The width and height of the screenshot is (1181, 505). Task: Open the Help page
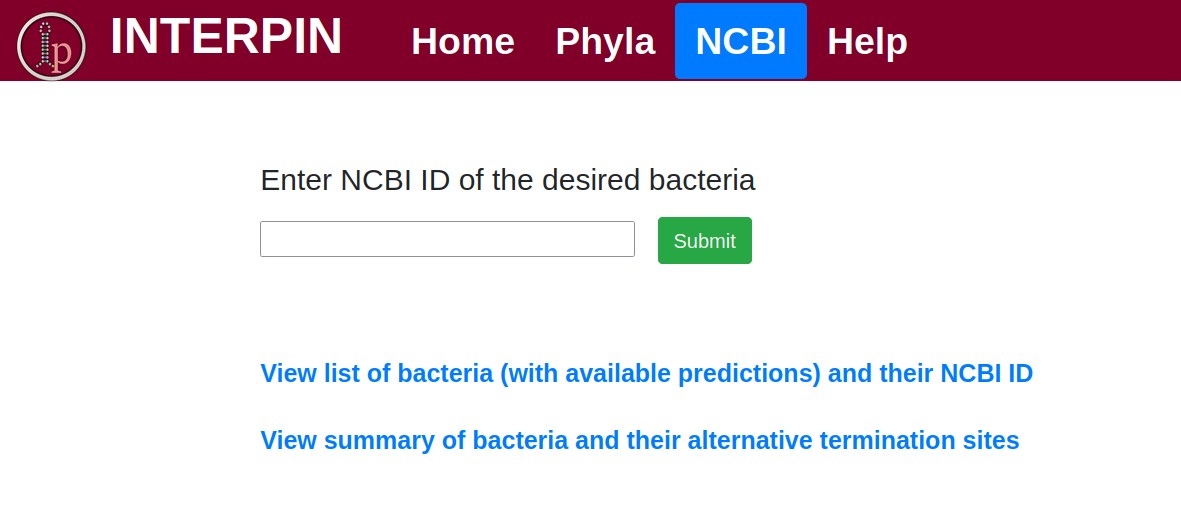(867, 41)
